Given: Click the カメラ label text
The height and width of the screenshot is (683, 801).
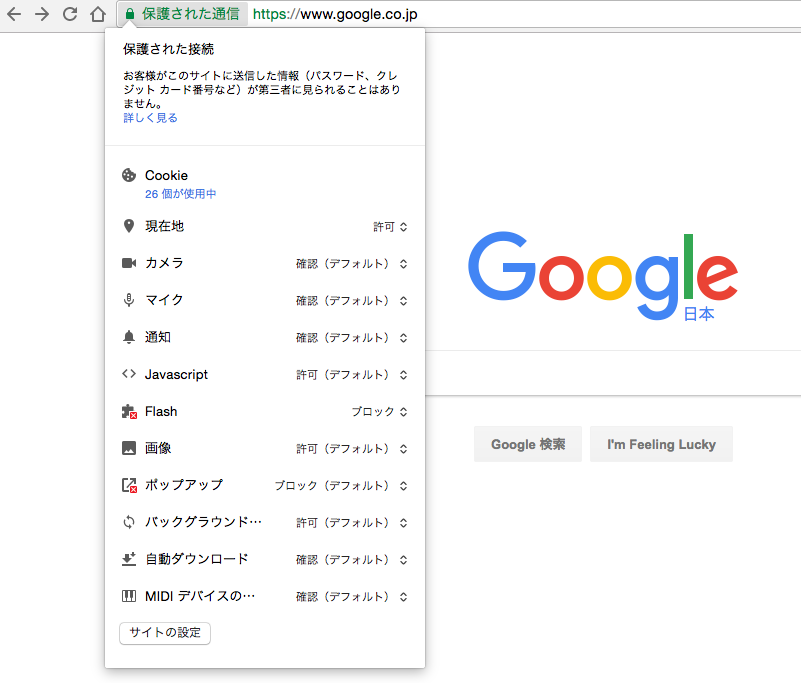Looking at the screenshot, I should 164,263.
